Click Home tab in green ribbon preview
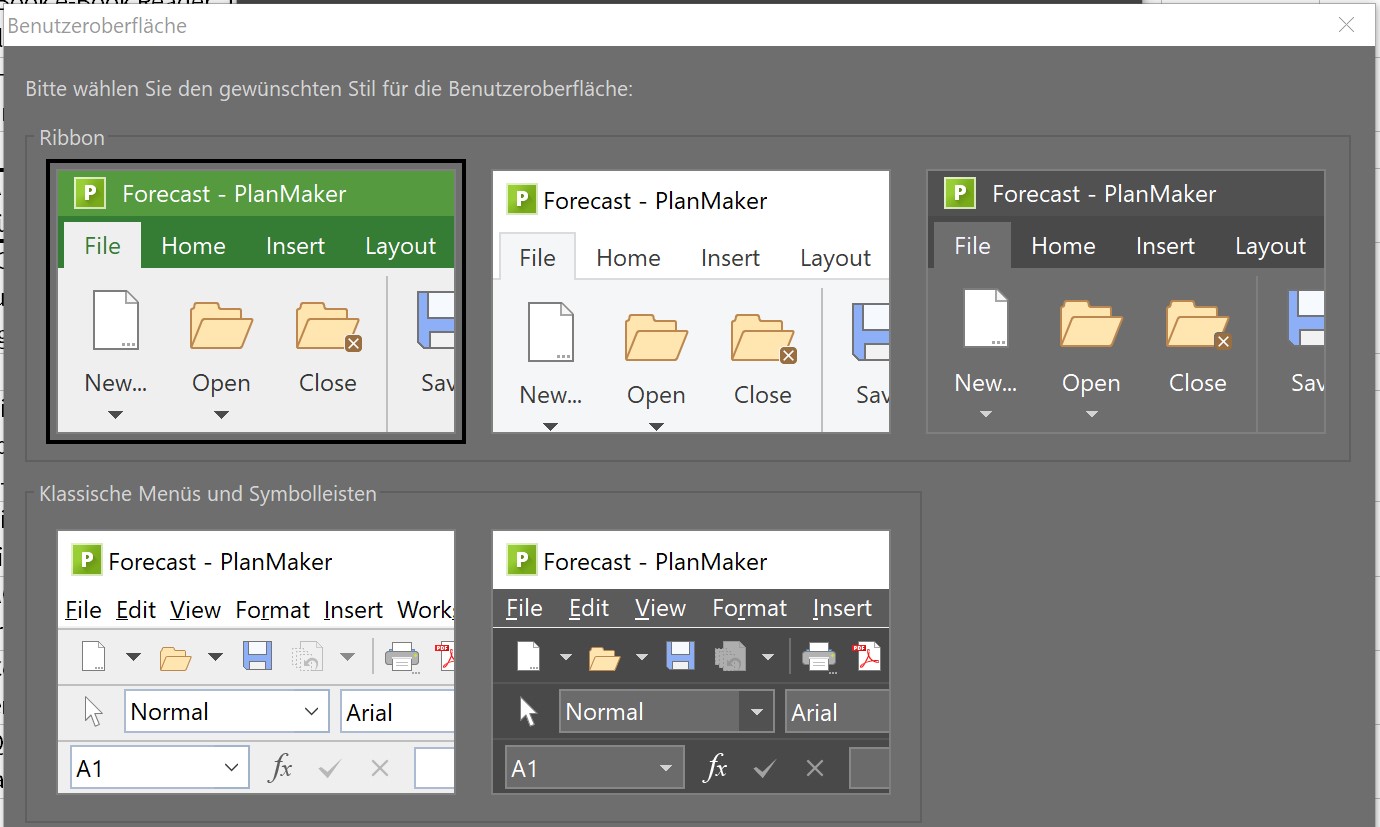Screen dimensions: 1380x827 click(x=193, y=246)
